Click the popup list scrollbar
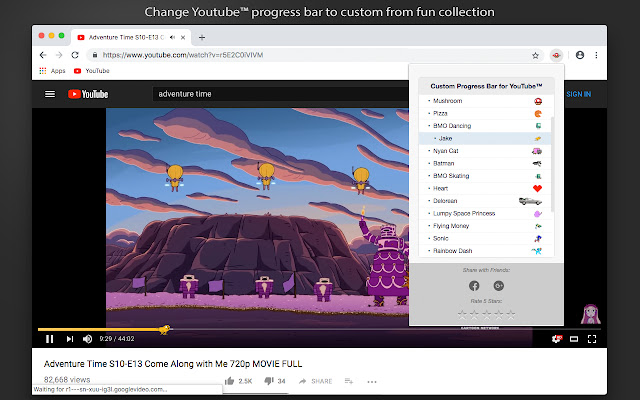The height and width of the screenshot is (400, 640). [x=552, y=164]
